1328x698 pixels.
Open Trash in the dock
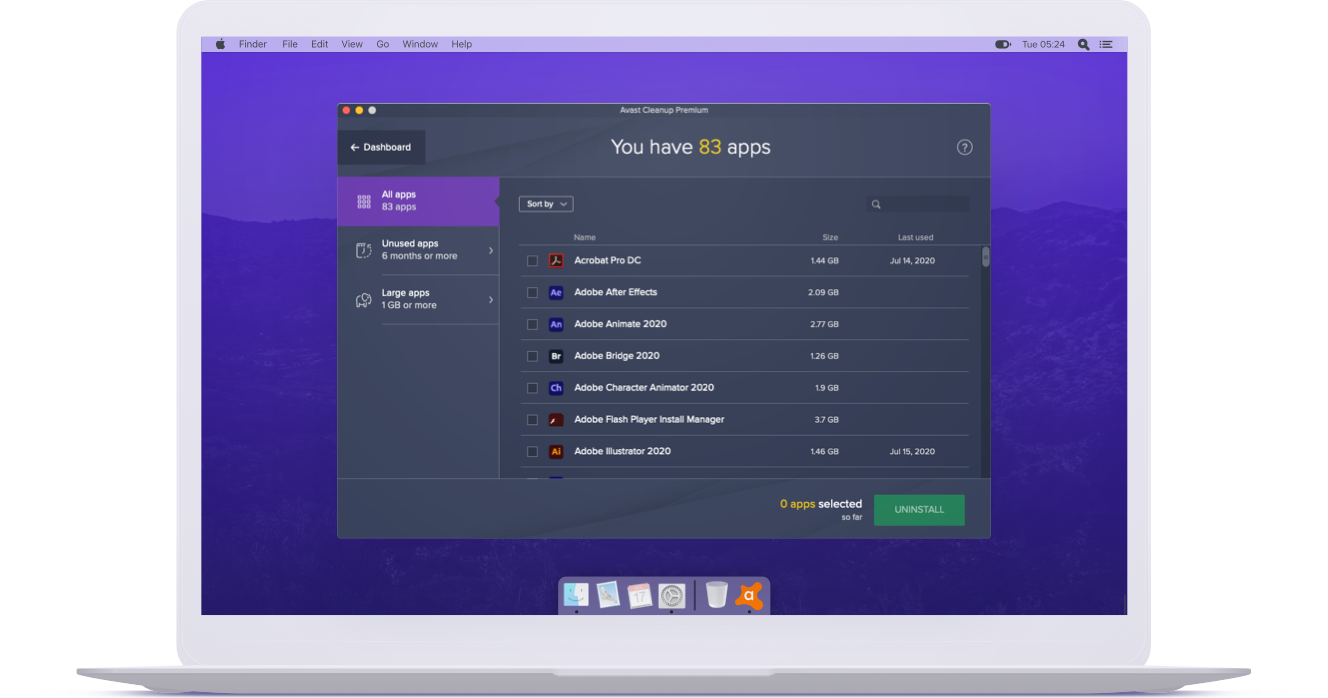coord(716,595)
